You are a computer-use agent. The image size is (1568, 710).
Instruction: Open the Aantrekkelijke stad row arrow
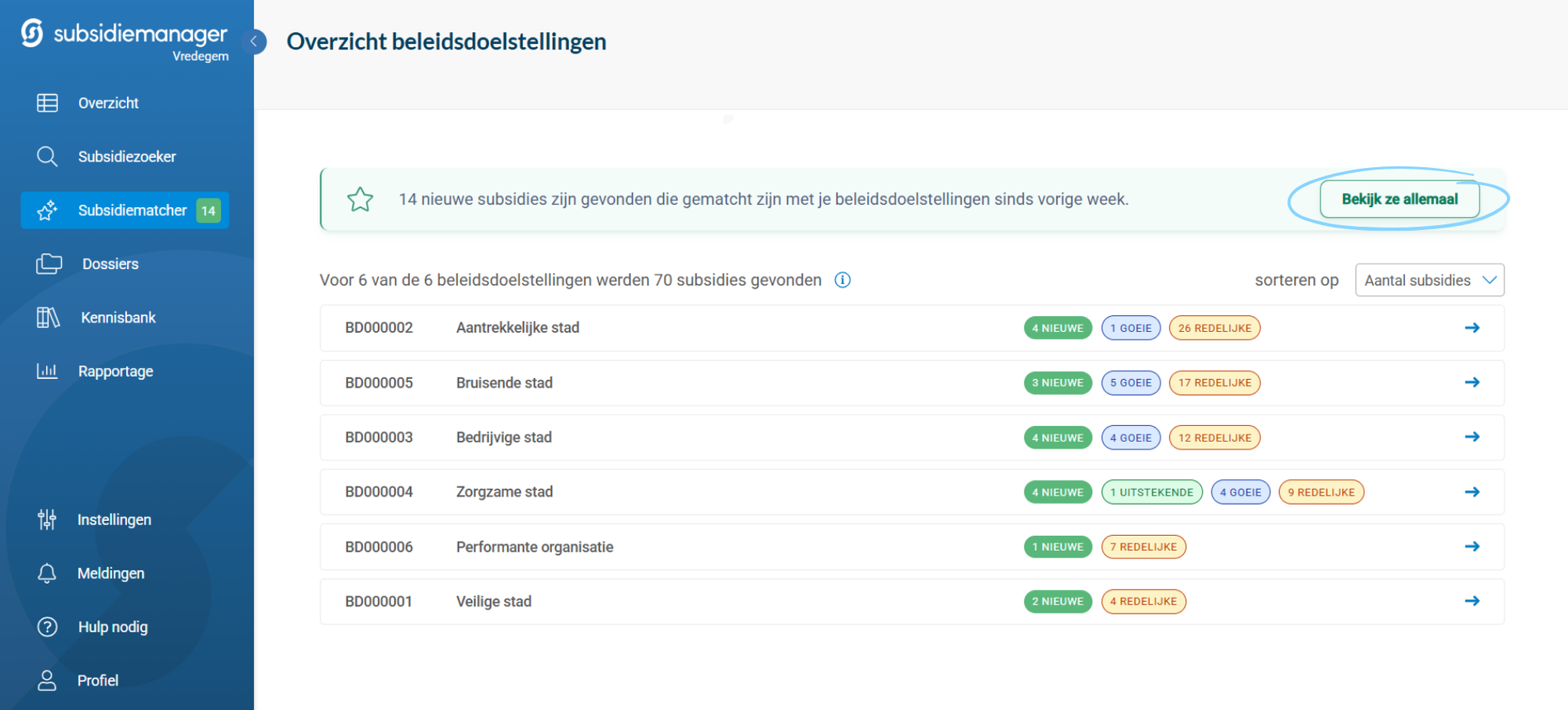(1472, 328)
